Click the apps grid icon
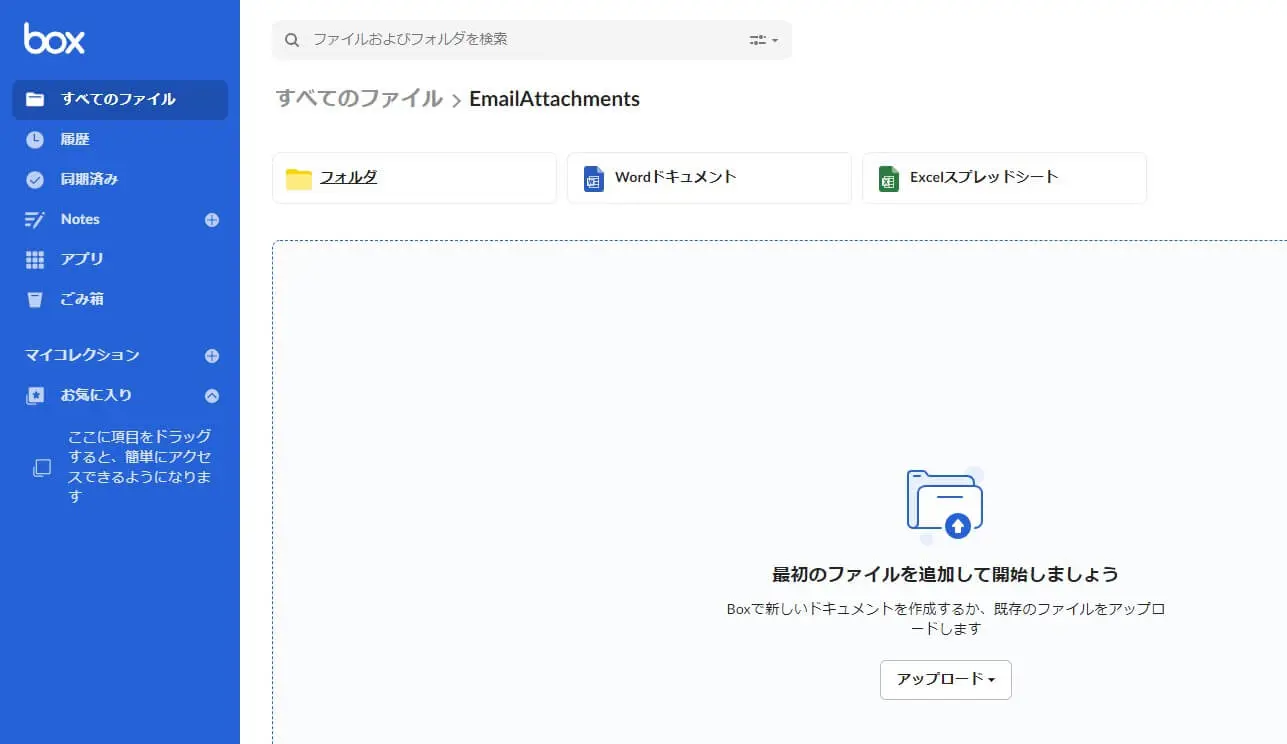Image resolution: width=1287 pixels, height=744 pixels. (35, 260)
